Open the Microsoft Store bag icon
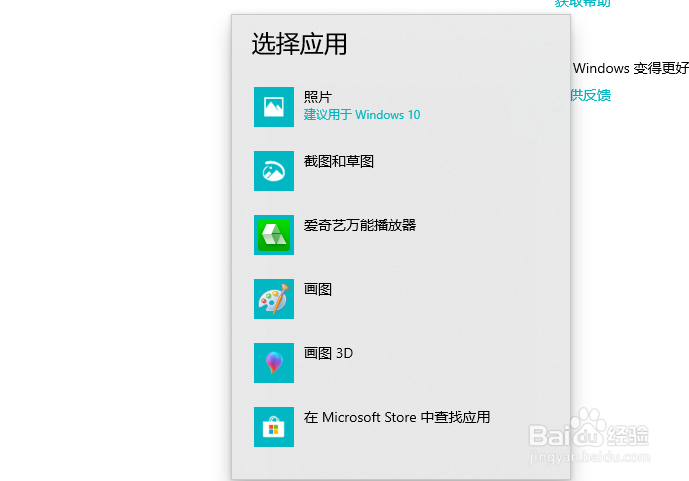 coord(274,427)
